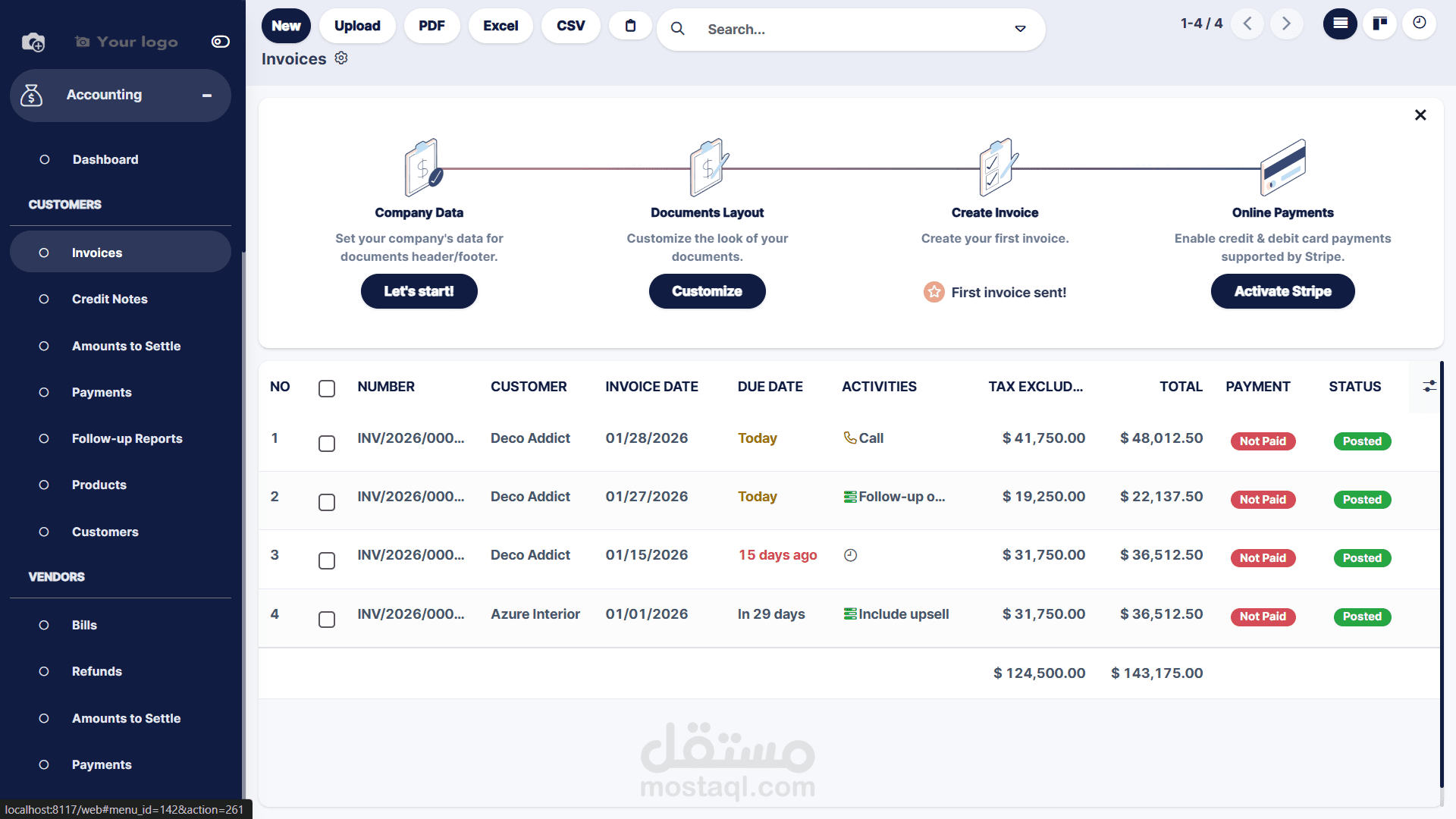Switch to list view icon
Screen dimensions: 1456x819
1340,24
